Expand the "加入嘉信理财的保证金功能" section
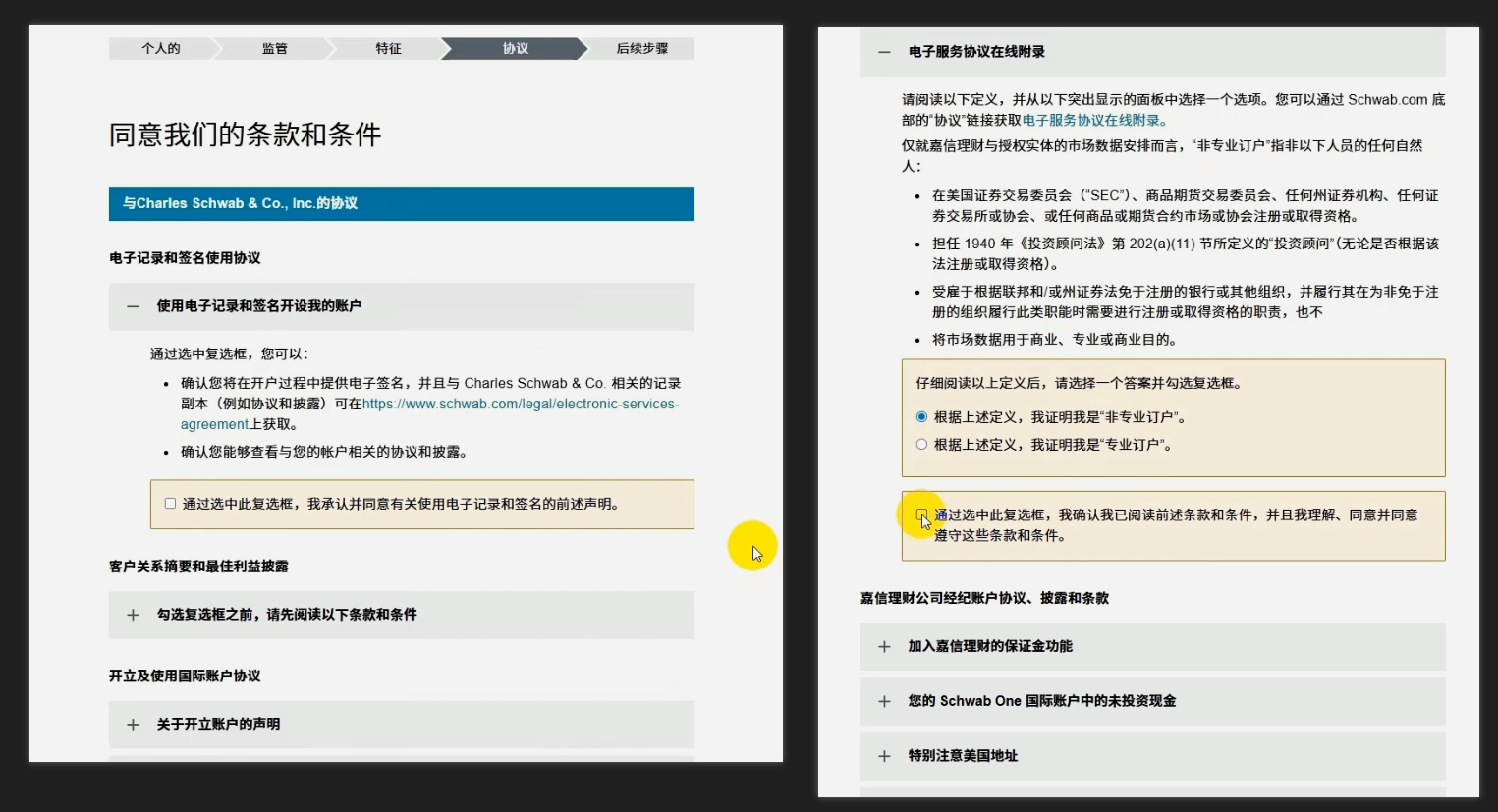Screen dimensions: 1498x812 click(1152, 647)
